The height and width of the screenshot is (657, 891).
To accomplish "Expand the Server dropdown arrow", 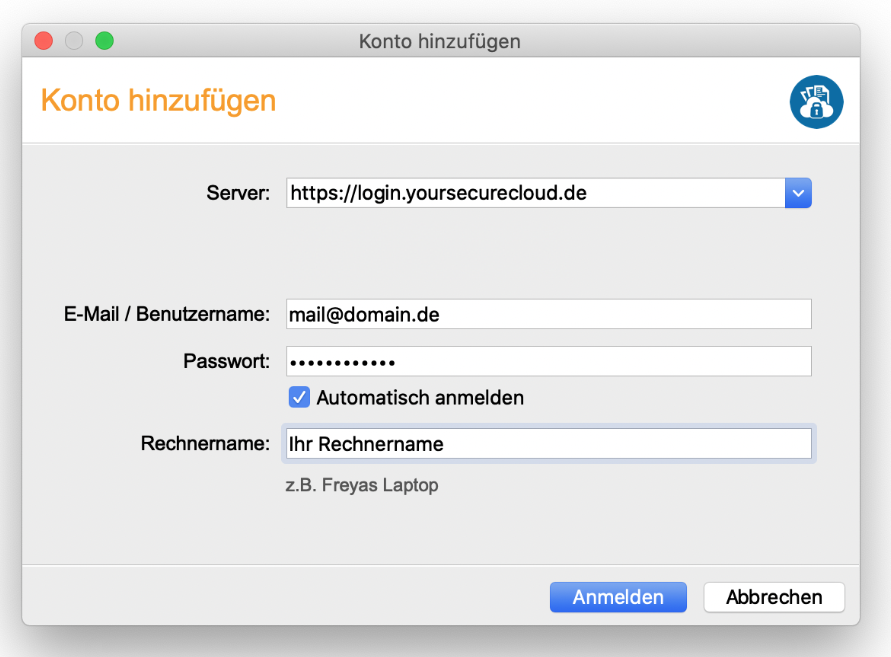I will [798, 193].
